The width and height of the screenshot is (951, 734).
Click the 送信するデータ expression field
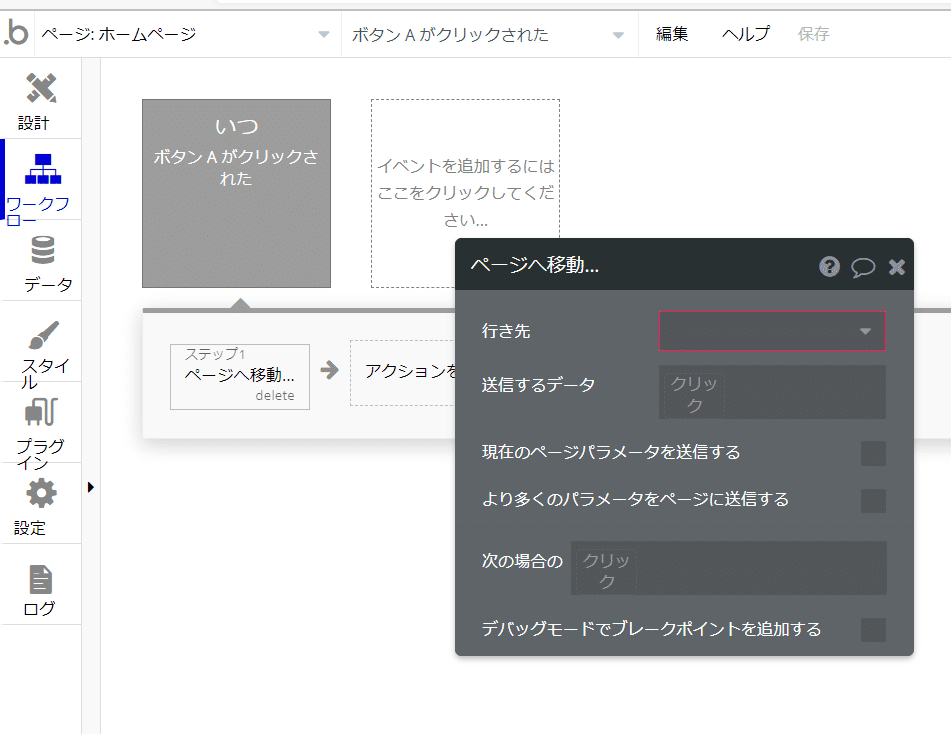pos(772,392)
